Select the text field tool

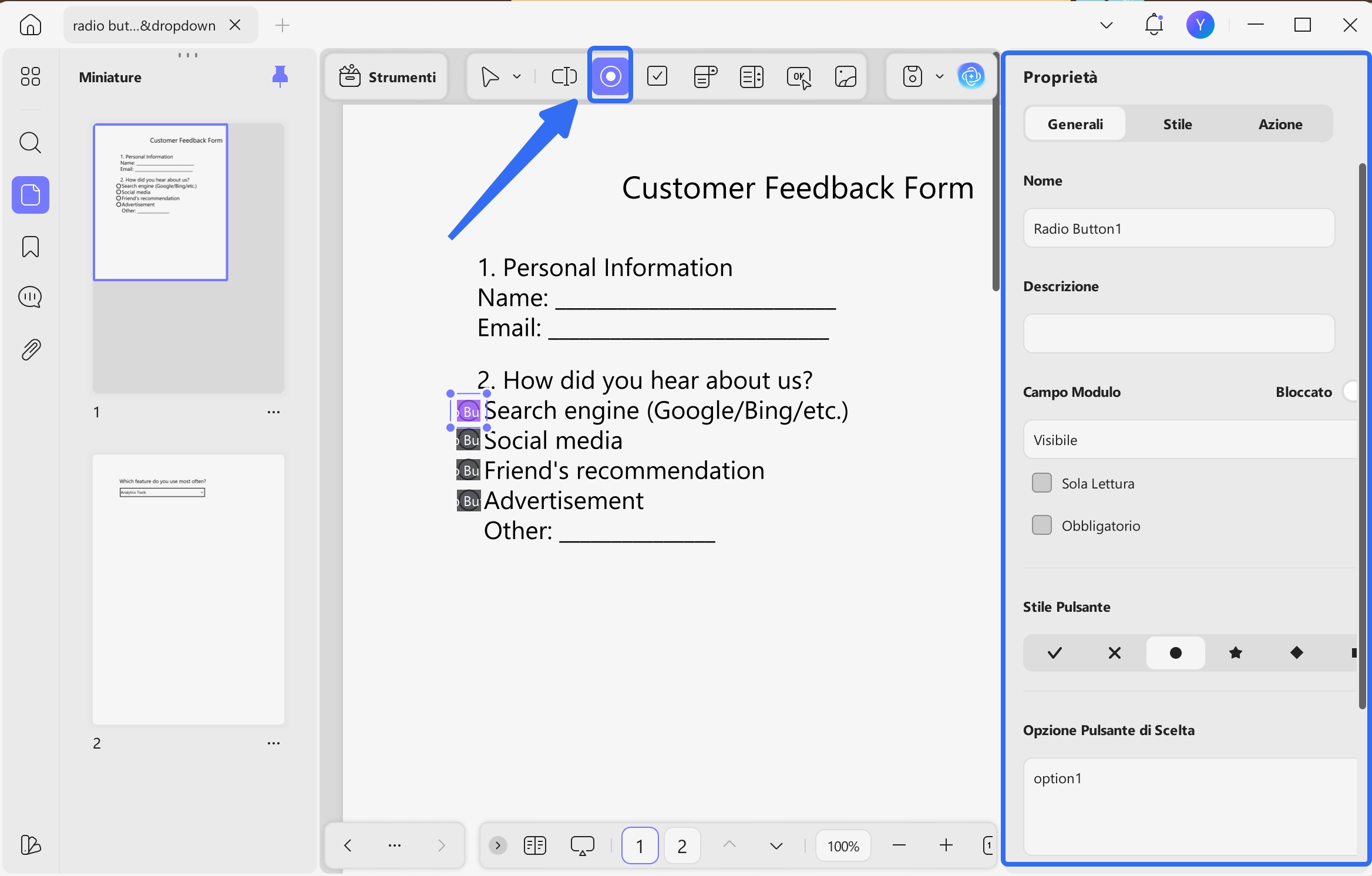pyautogui.click(x=564, y=76)
